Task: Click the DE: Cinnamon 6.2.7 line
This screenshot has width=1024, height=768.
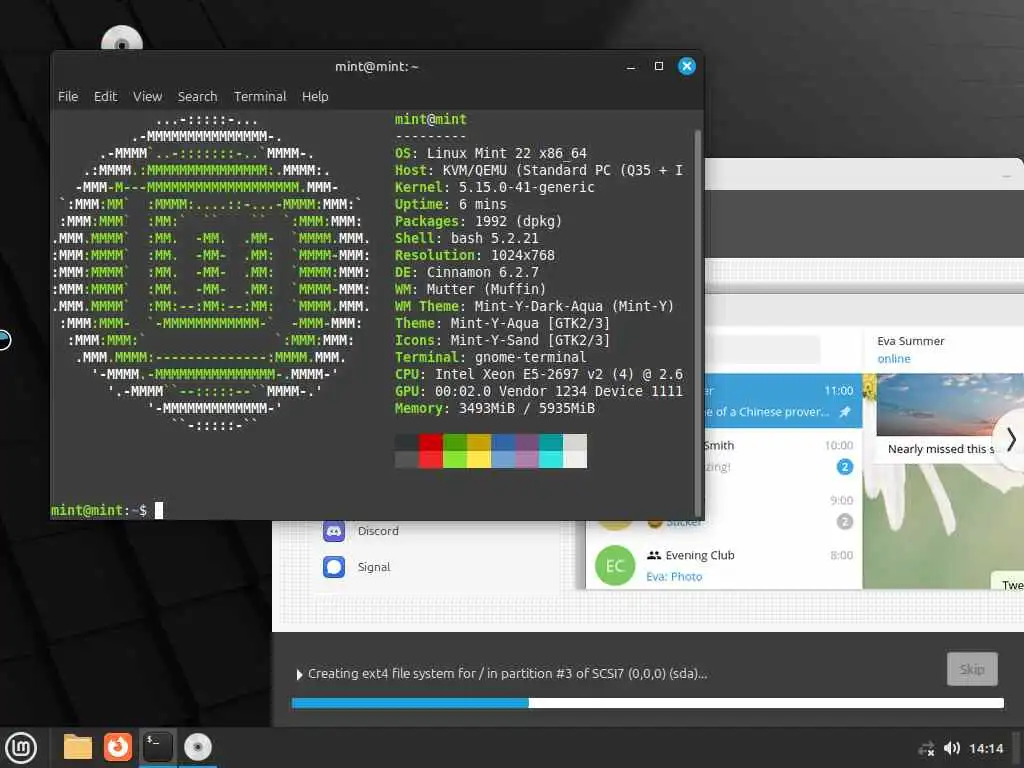Action: (466, 272)
